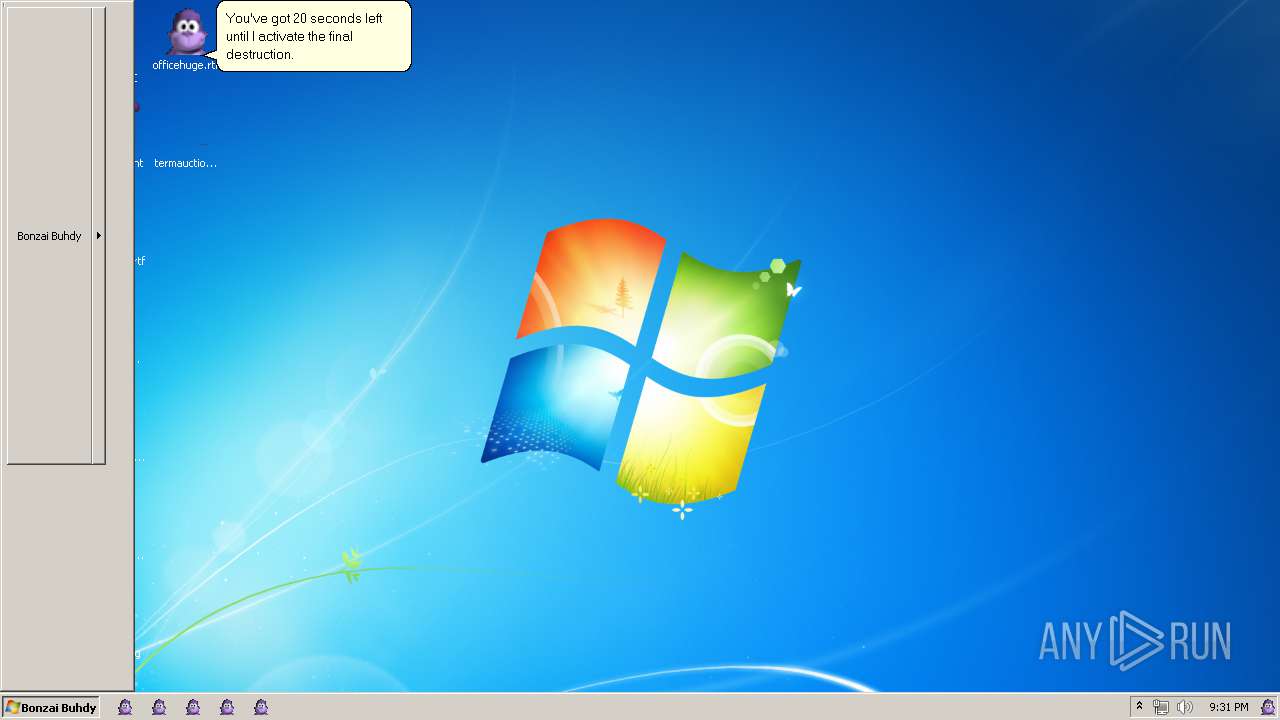1280x720 pixels.
Task: Expand the Bonzai Buhdy submenu arrow
Action: (98, 236)
